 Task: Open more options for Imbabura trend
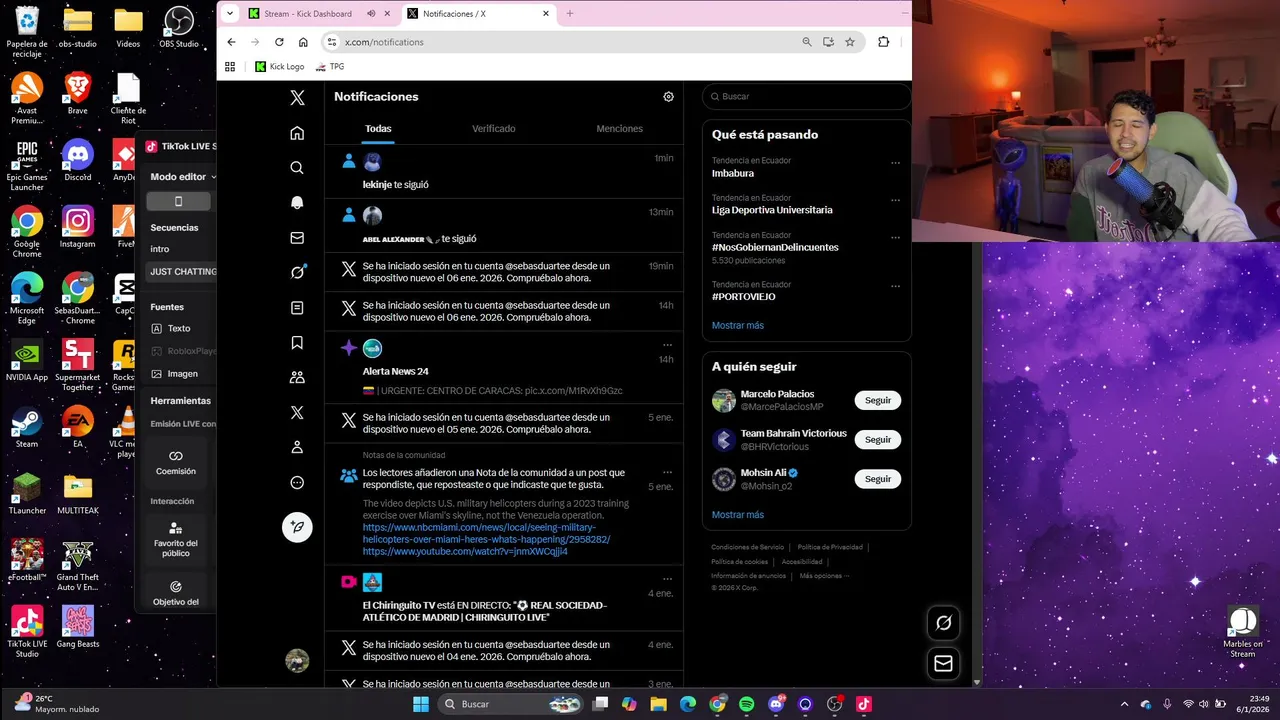tap(895, 163)
